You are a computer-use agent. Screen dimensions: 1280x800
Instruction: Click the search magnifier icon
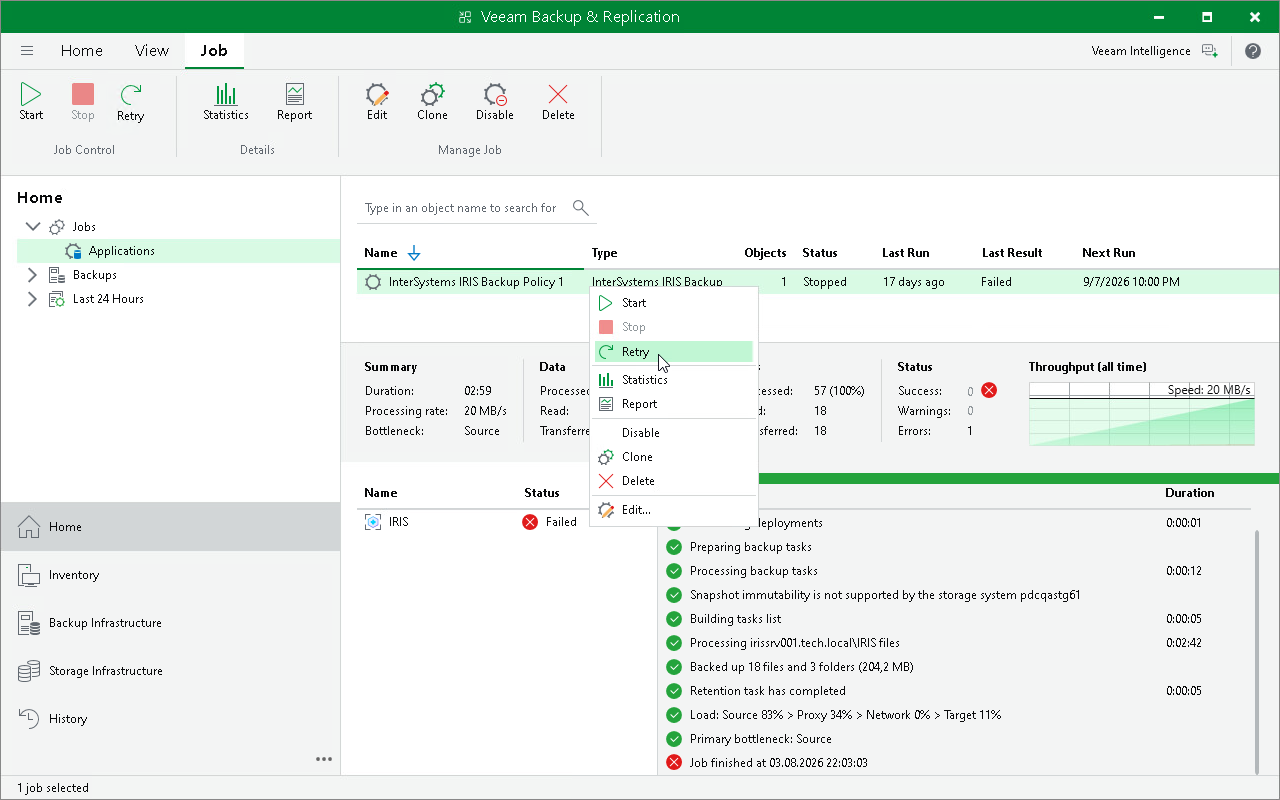(580, 208)
